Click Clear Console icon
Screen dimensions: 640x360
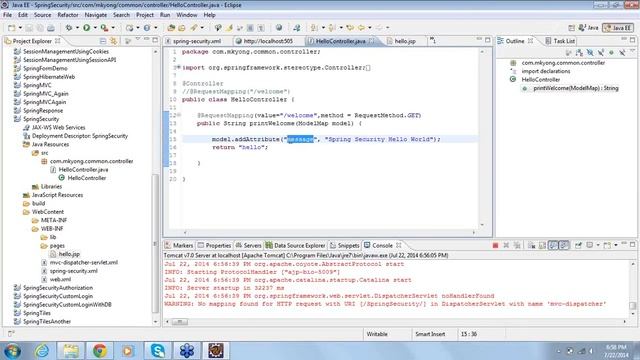pos(531,245)
